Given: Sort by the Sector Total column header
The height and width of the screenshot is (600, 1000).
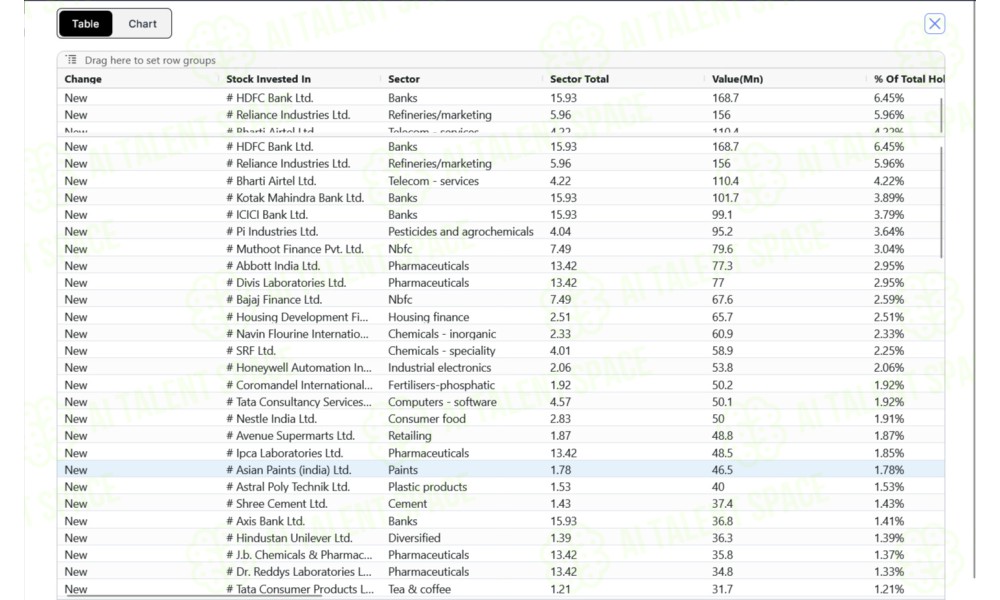Looking at the screenshot, I should [x=579, y=79].
